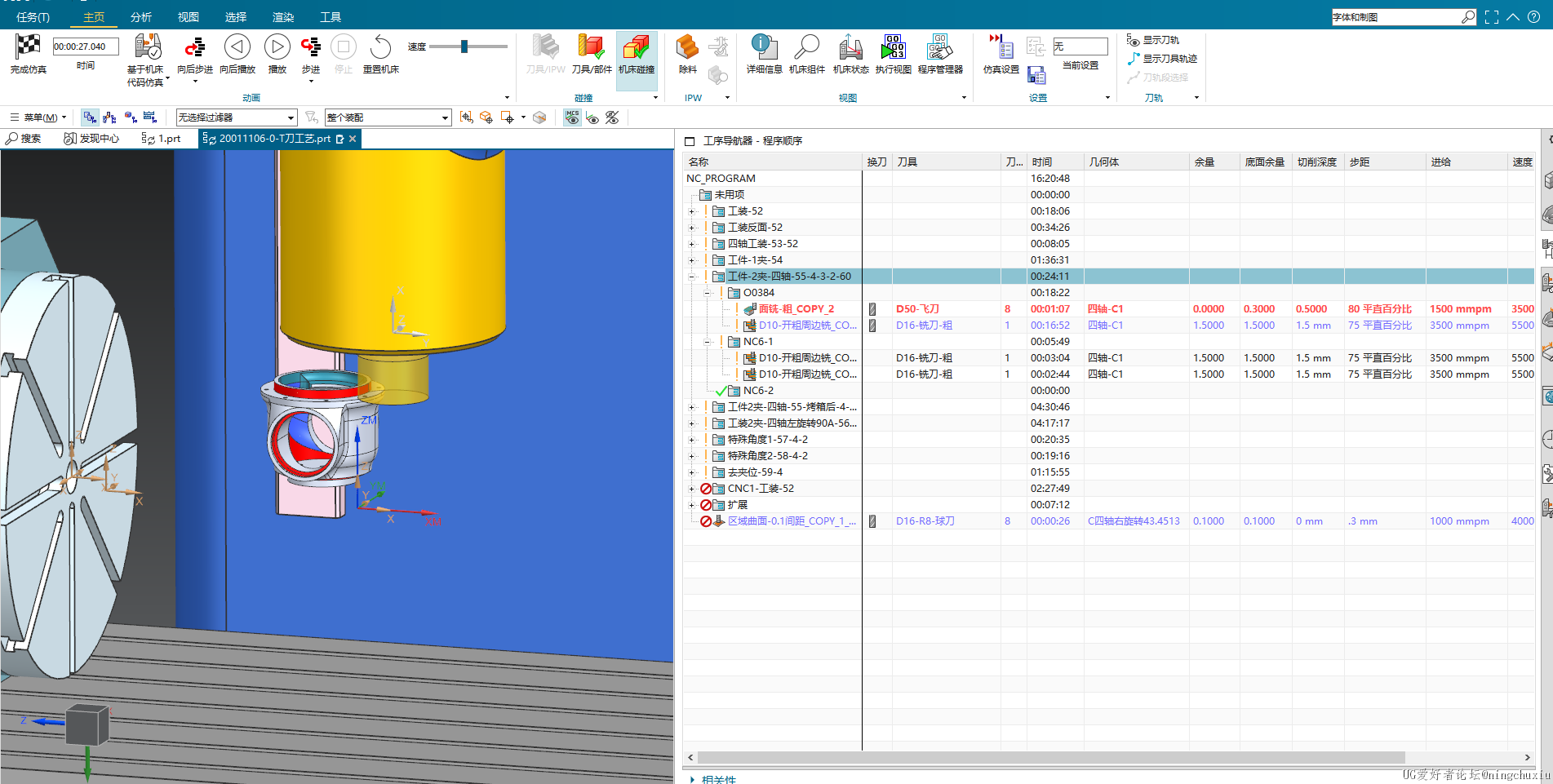Click the 完成仿真 checkered flag icon
The width and height of the screenshot is (1553, 784).
click(28, 47)
